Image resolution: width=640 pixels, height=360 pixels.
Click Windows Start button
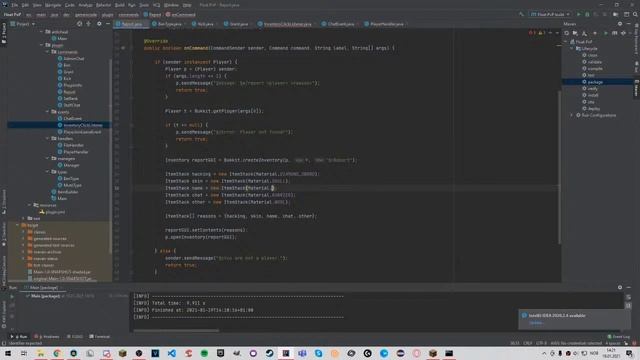click(x=8, y=353)
